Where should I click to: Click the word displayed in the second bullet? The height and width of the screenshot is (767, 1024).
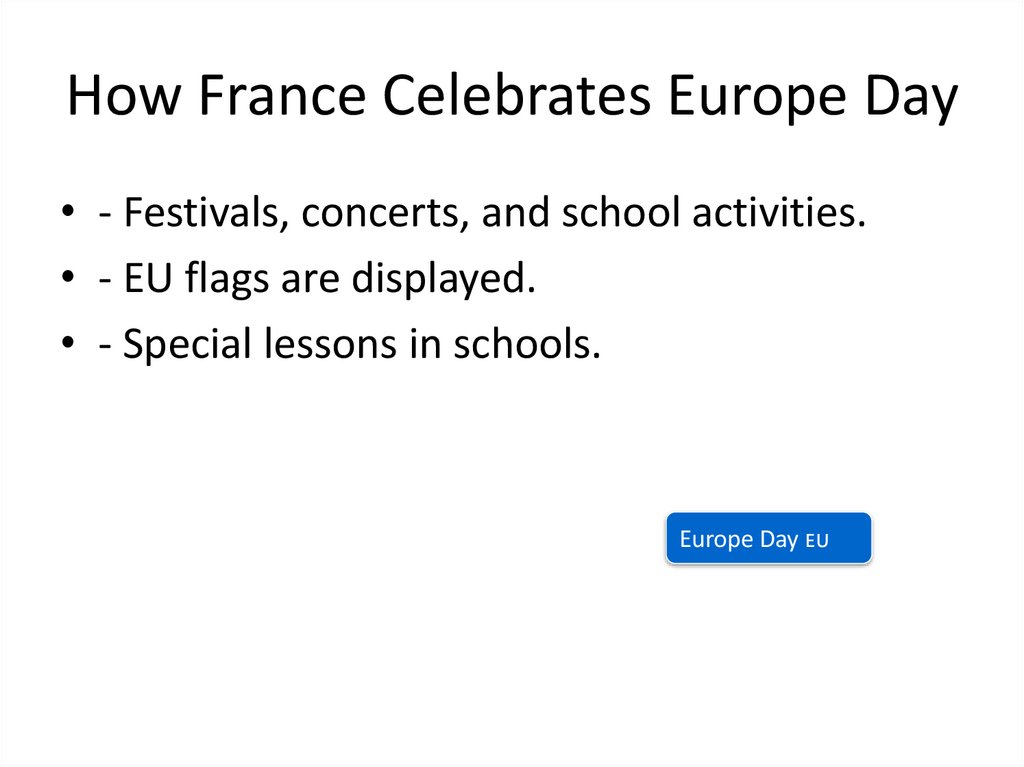(444, 279)
